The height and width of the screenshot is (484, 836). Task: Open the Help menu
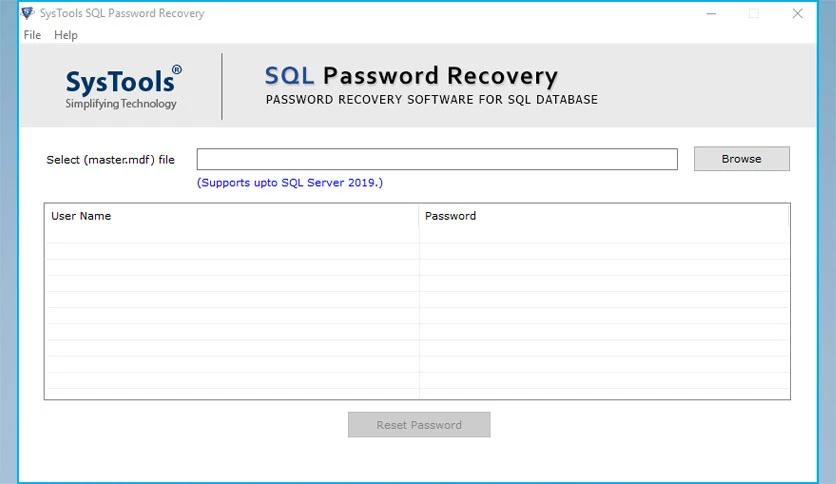(x=66, y=35)
